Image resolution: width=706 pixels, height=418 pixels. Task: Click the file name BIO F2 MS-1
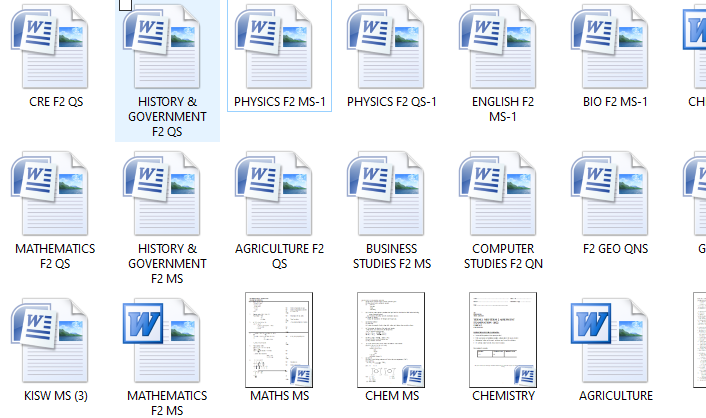615,102
